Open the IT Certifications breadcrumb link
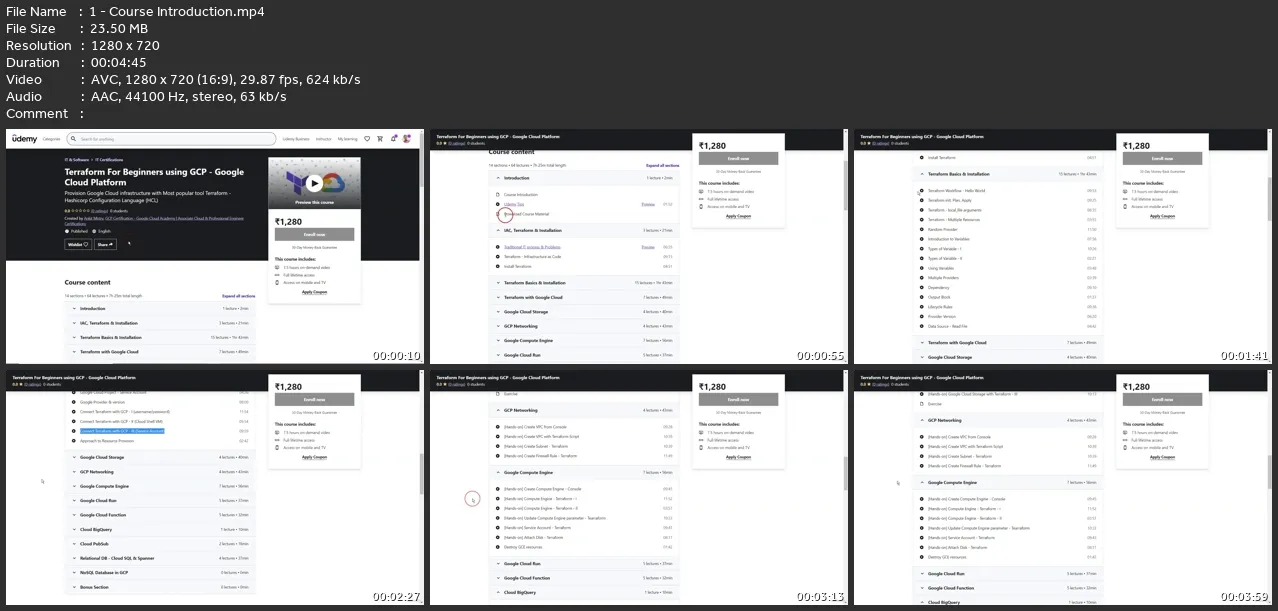Screen dimensions: 1278x611 [x=109, y=160]
